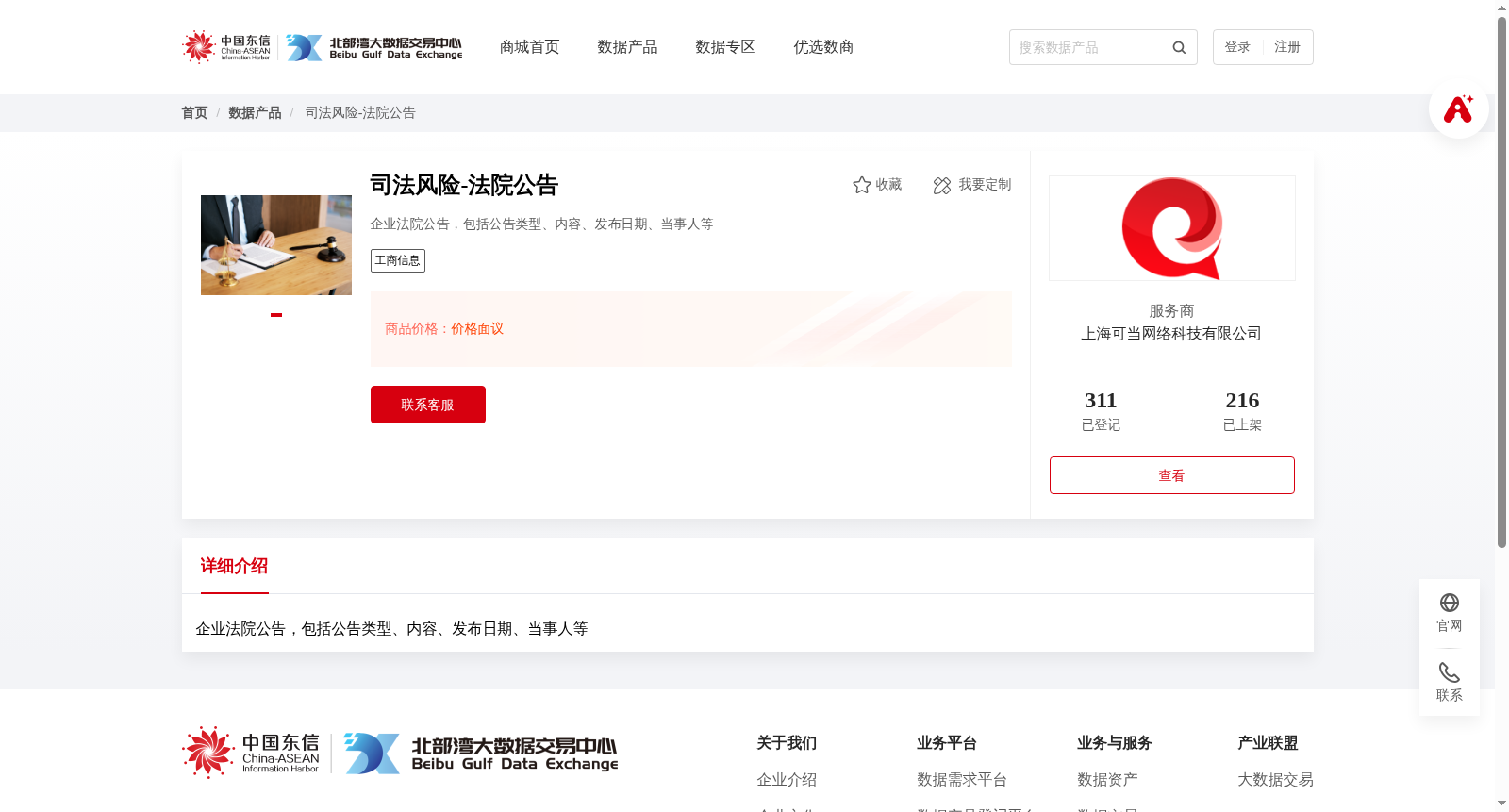Click the globe official site icon

click(1450, 603)
